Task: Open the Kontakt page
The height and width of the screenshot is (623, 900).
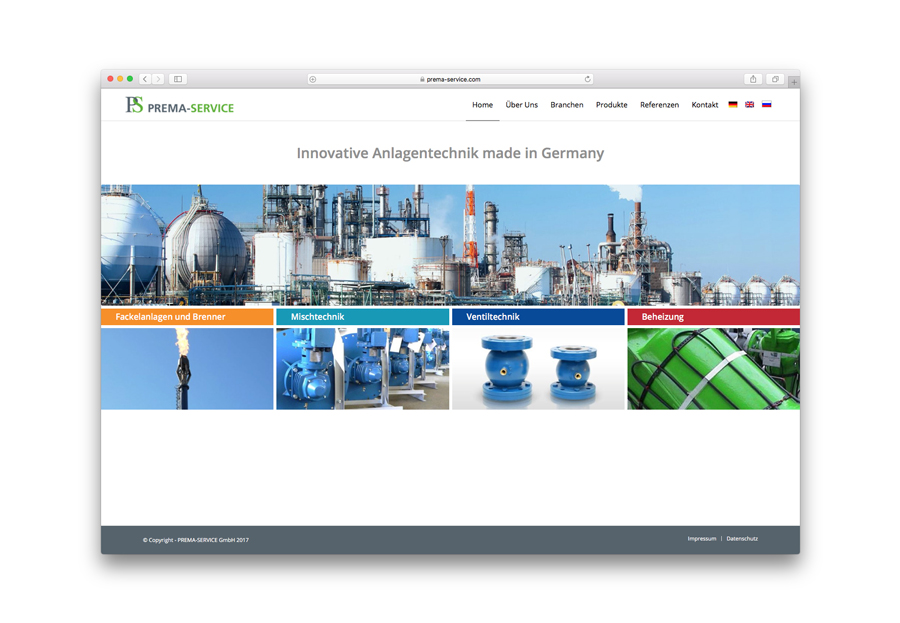Action: [x=704, y=105]
